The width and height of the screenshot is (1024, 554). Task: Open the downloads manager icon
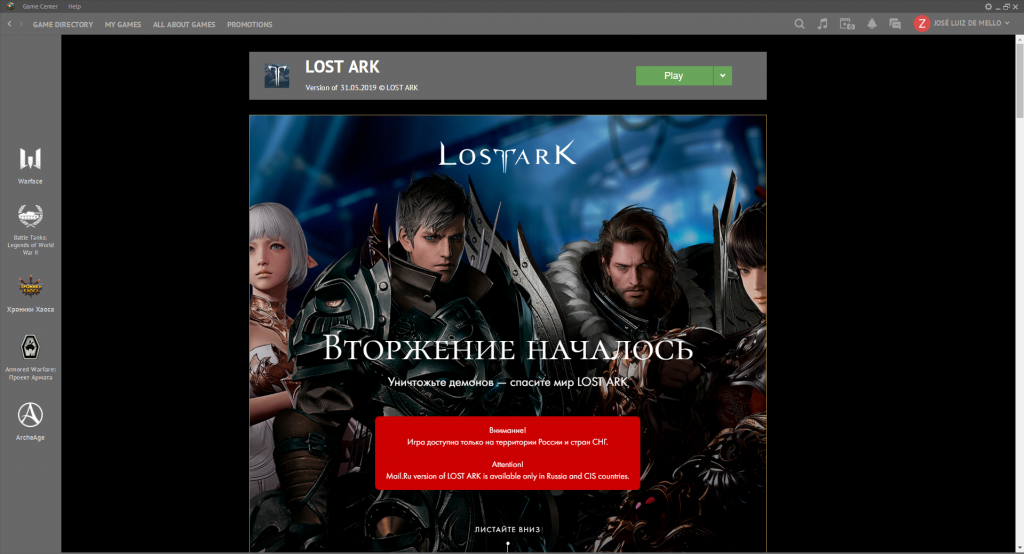pos(847,24)
